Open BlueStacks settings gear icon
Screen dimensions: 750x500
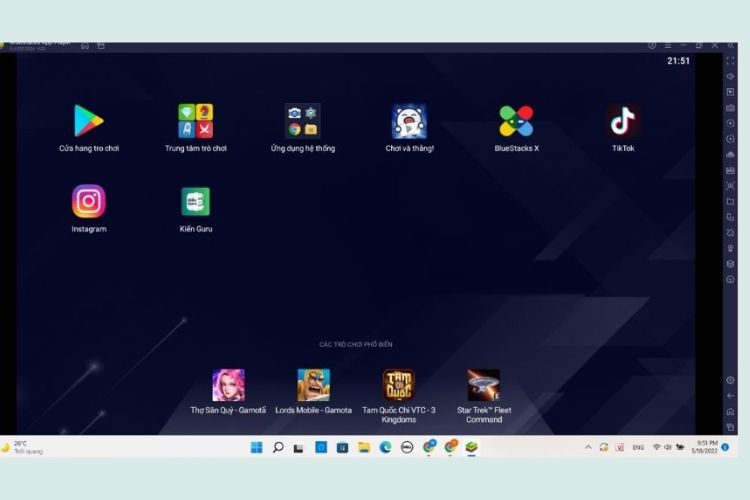(x=730, y=380)
